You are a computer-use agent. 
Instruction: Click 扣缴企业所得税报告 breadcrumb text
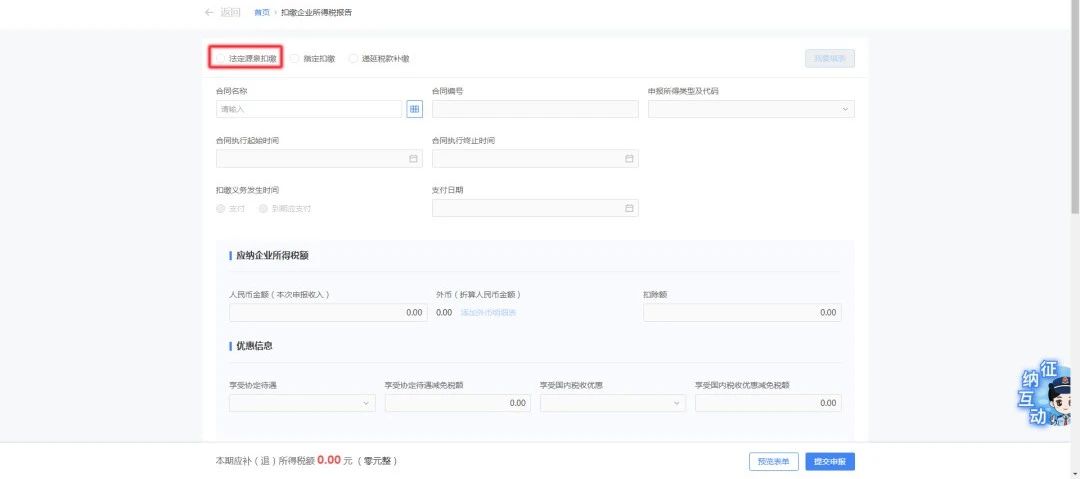click(x=317, y=12)
